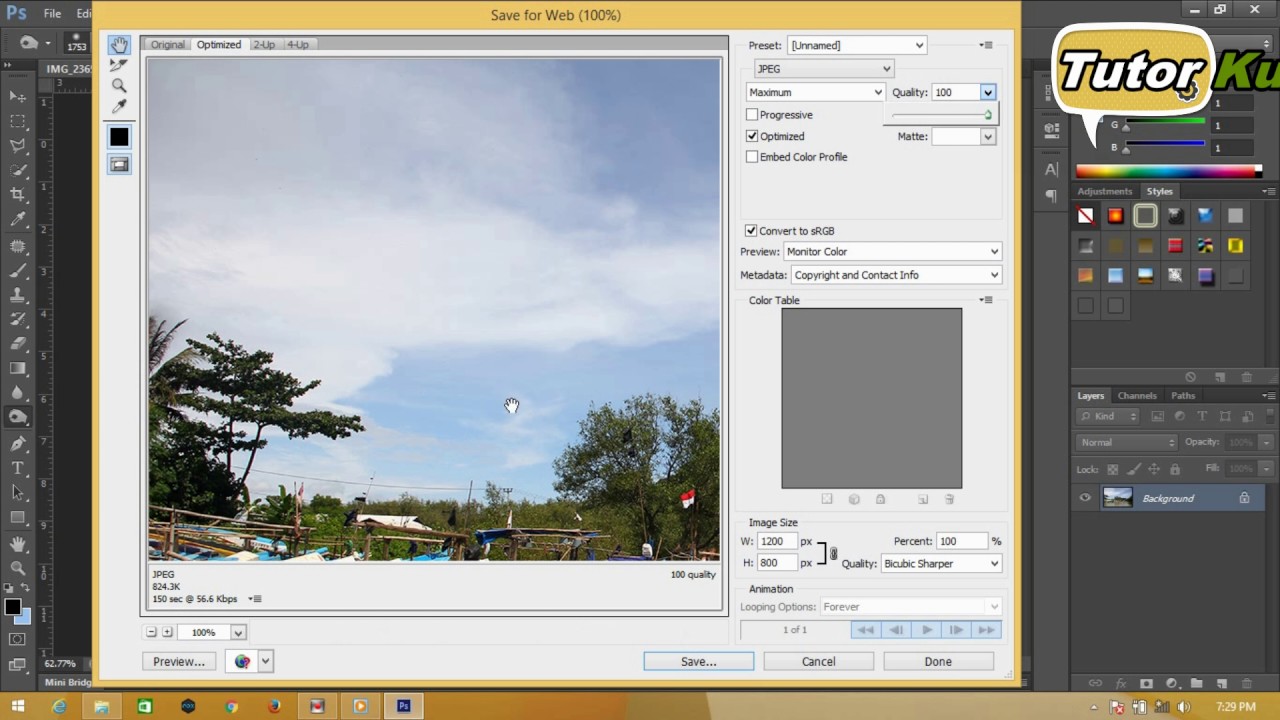This screenshot has height=720, width=1280.
Task: Select the Gradient tool
Action: point(18,369)
